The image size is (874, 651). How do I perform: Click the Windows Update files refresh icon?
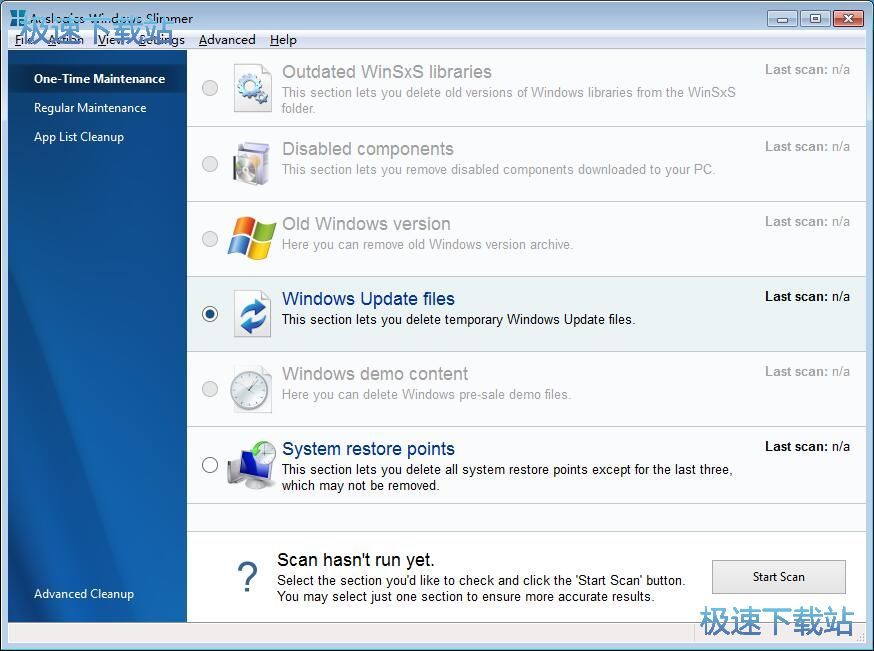click(253, 314)
